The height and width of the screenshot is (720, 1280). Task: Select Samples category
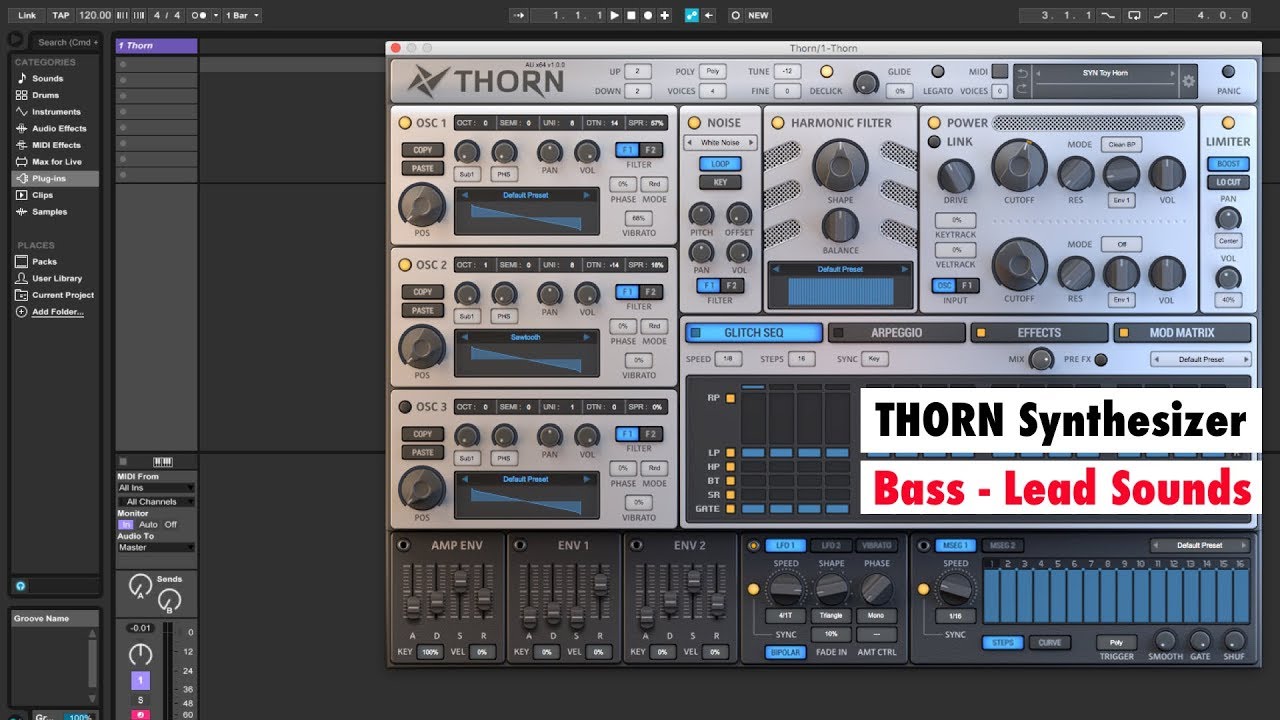pyautogui.click(x=49, y=211)
